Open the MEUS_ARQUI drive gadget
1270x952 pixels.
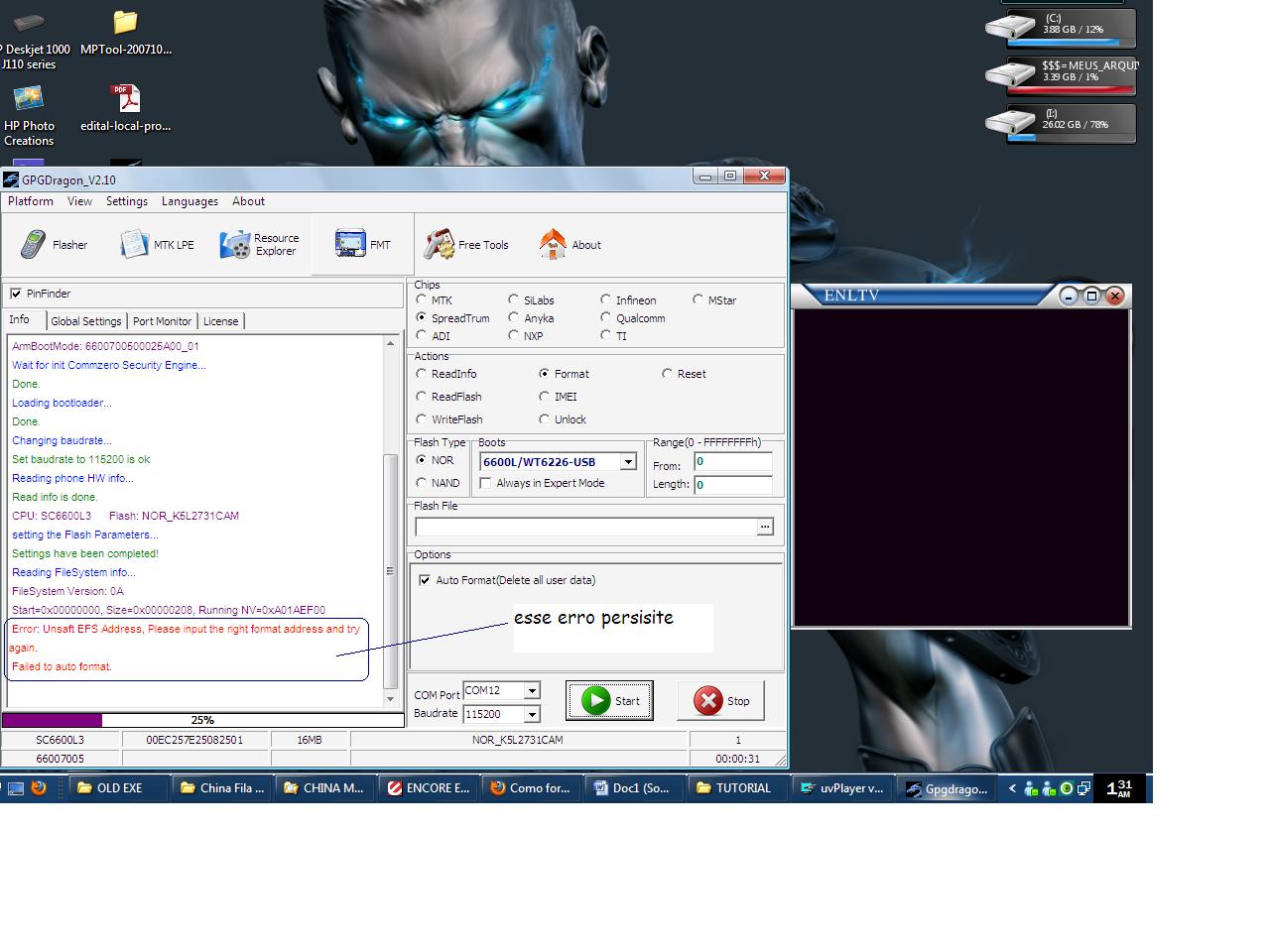[x=1061, y=74]
